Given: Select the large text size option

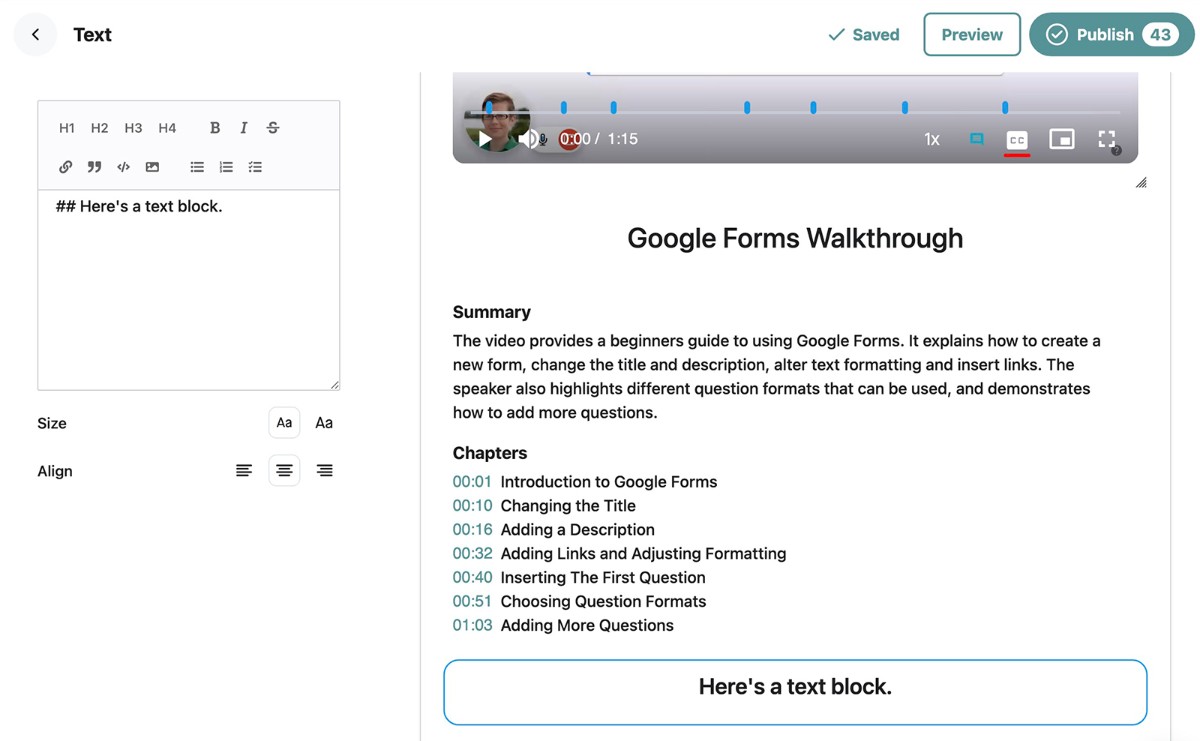Looking at the screenshot, I should [324, 423].
